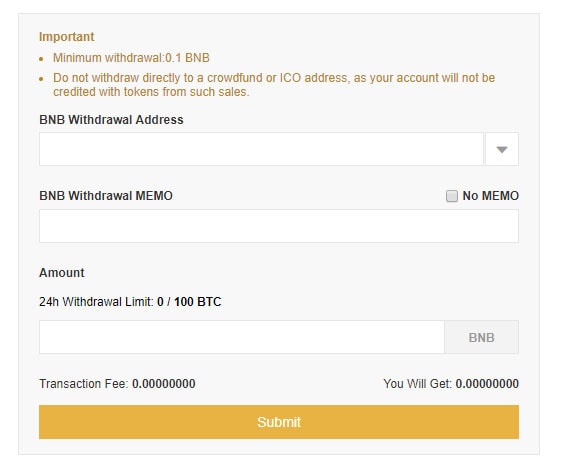Select the BNB Withdrawal Address label
Viewport: 562px width, 471px height.
(x=111, y=120)
